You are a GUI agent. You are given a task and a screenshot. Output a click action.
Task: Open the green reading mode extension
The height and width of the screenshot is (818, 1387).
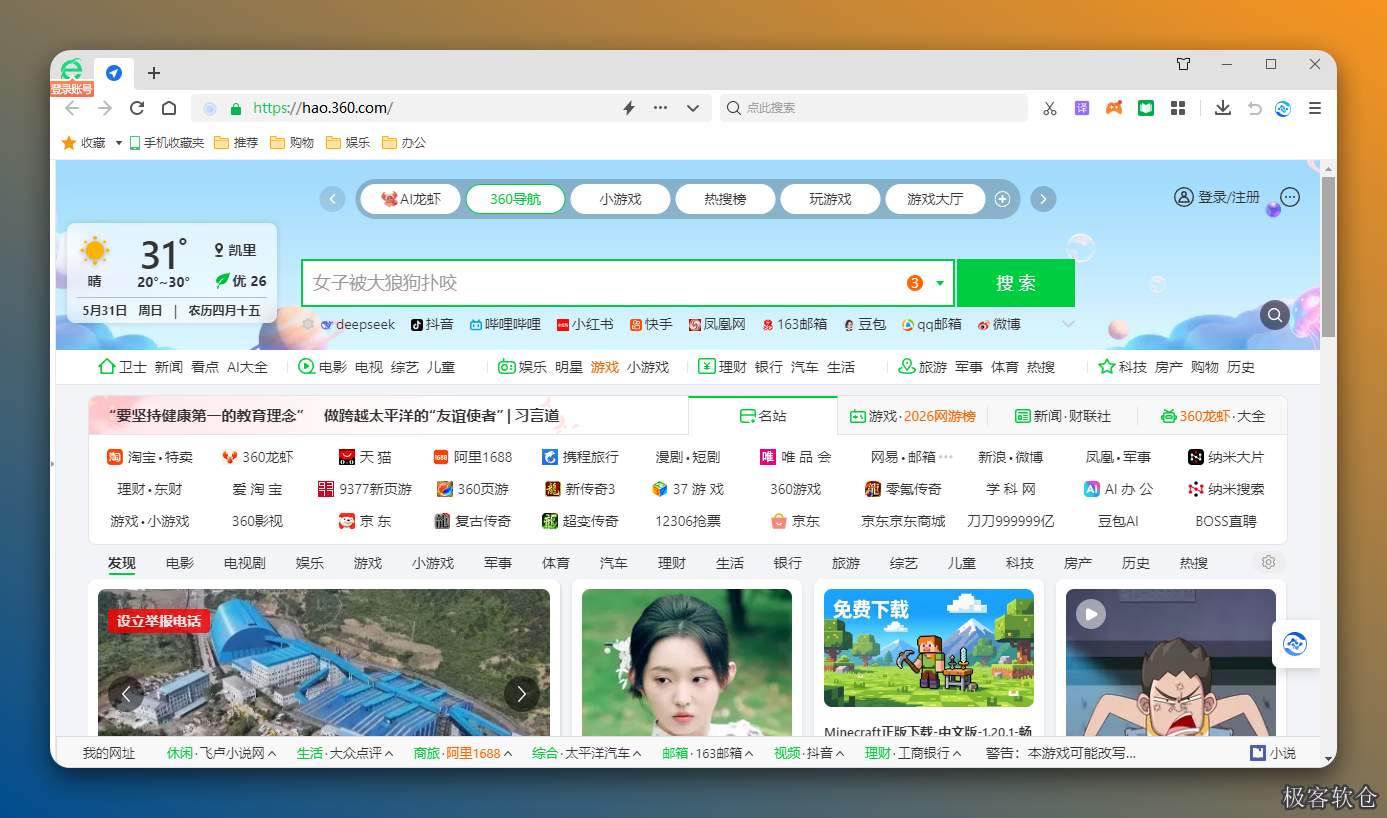(1146, 108)
